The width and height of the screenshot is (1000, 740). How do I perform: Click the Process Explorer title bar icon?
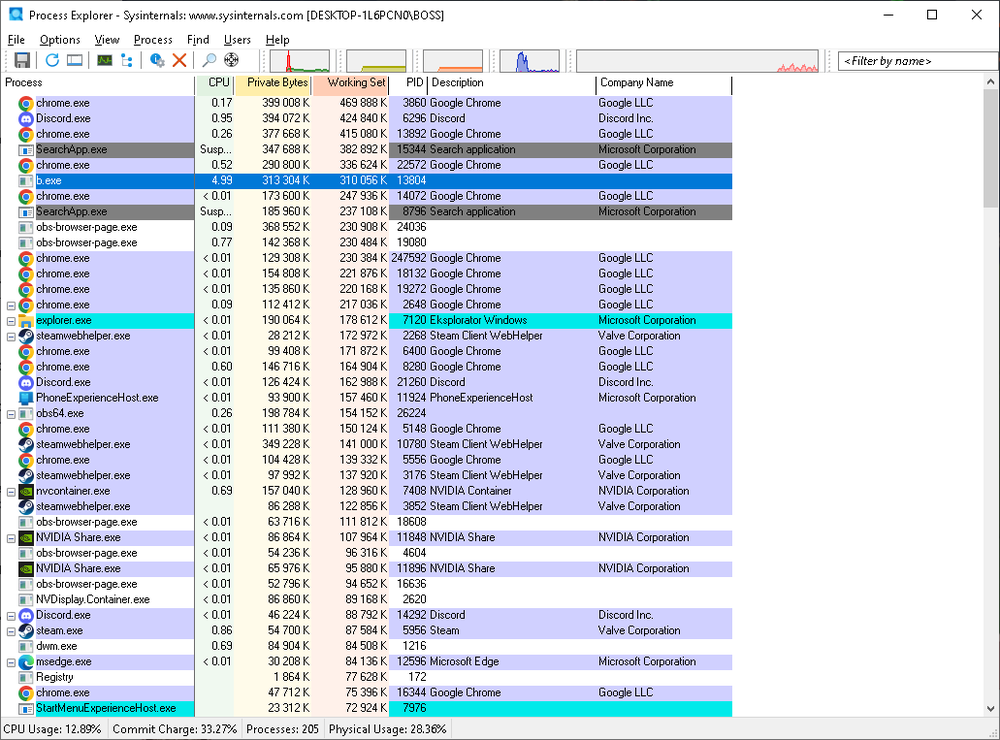pos(15,14)
